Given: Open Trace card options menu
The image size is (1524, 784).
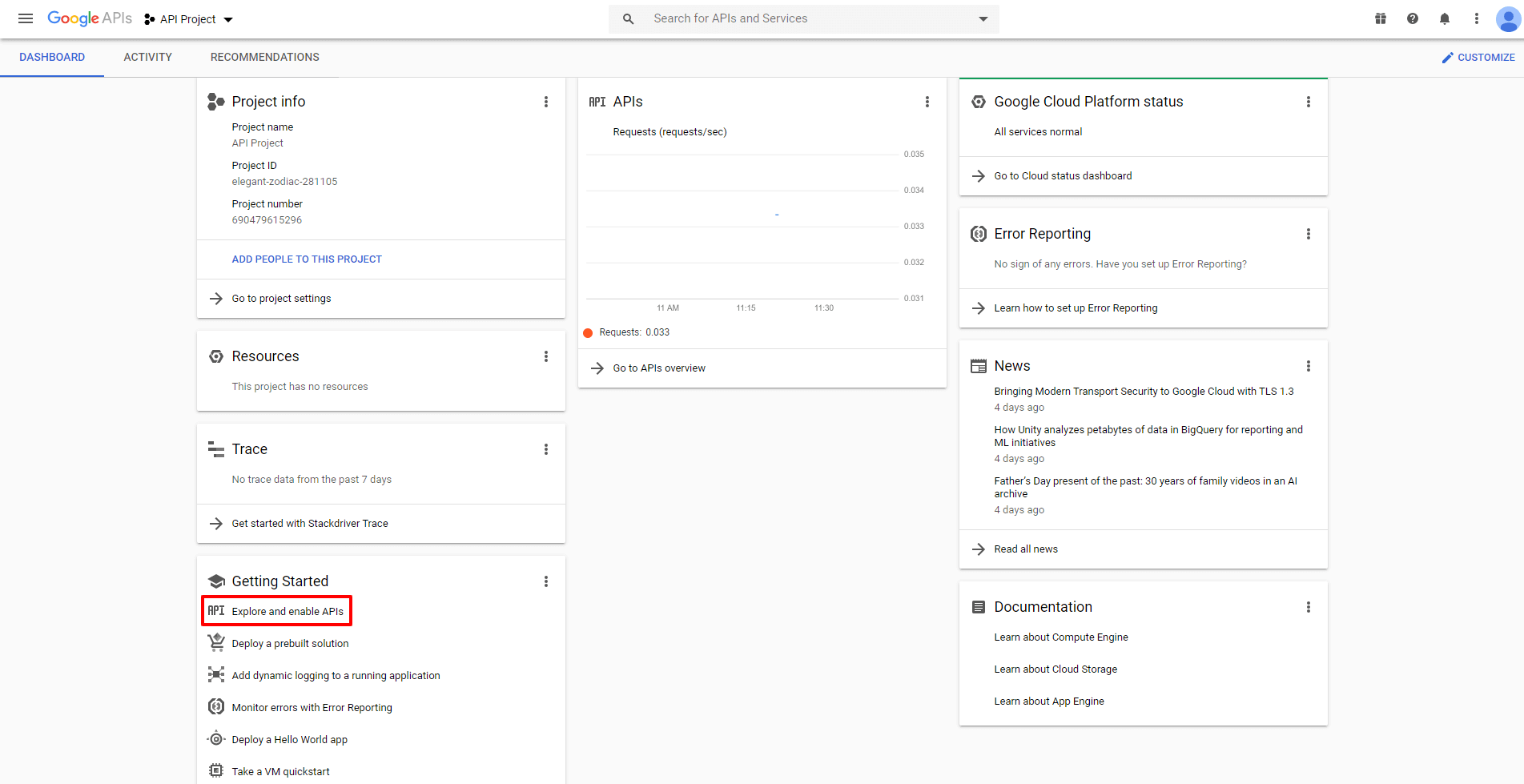Looking at the screenshot, I should tap(546, 449).
